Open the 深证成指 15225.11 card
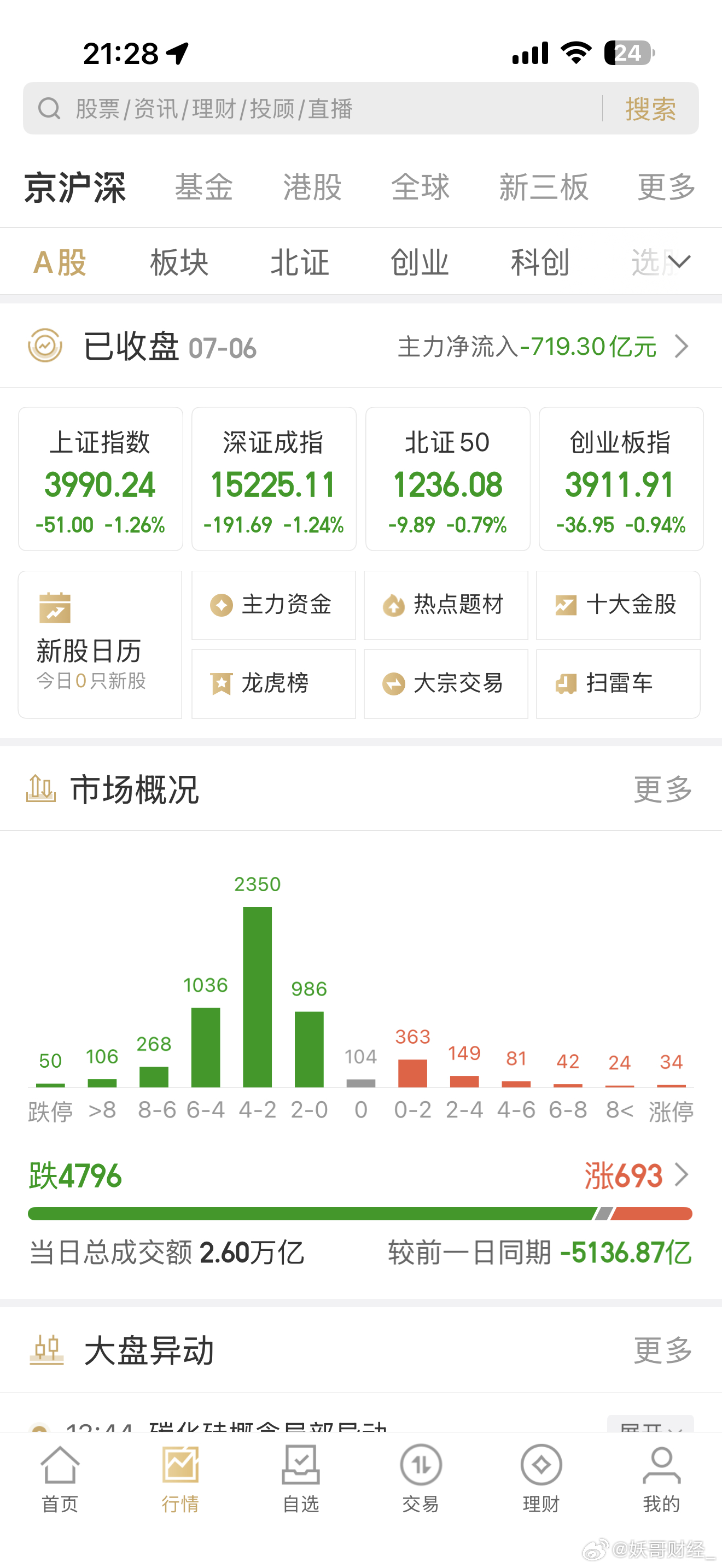This screenshot has width=722, height=1568. pos(274,479)
